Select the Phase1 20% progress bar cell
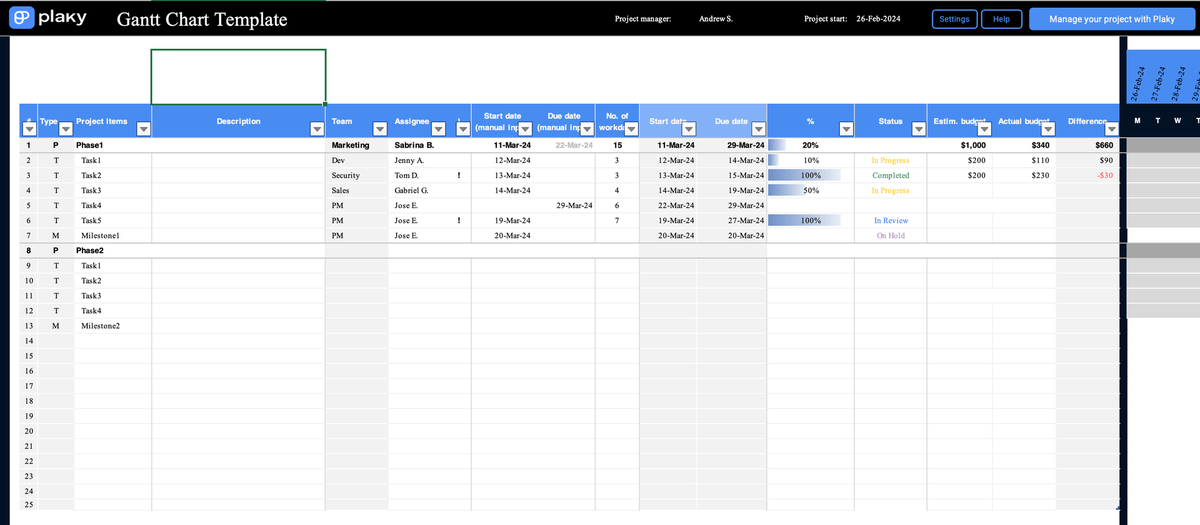Viewport: 1200px width, 525px height. click(x=810, y=145)
